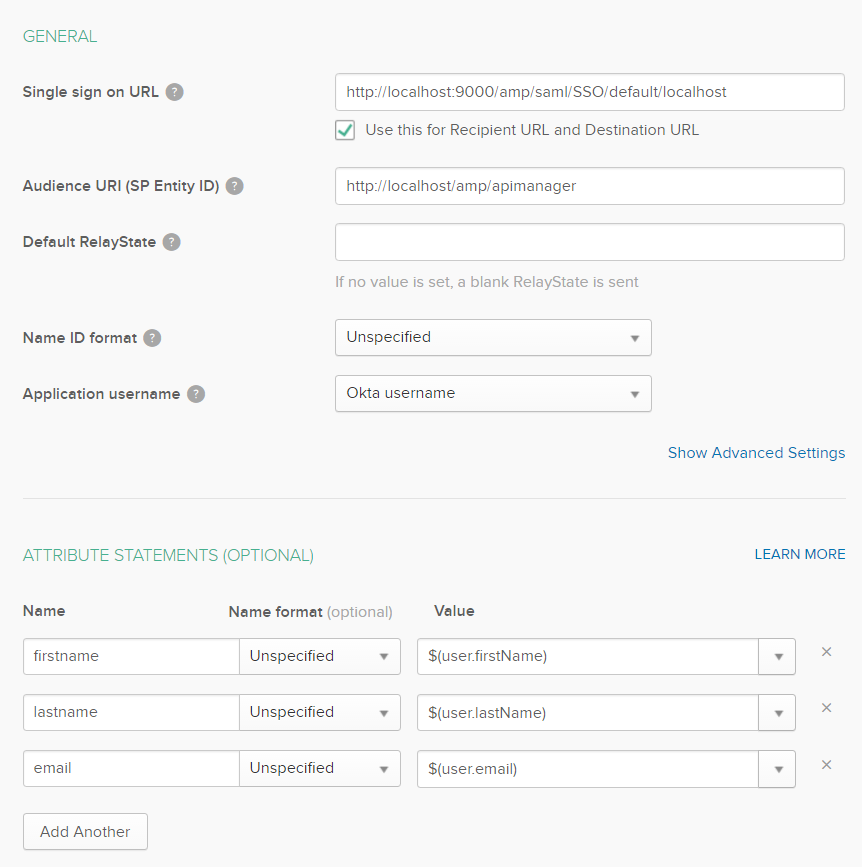
Task: Open the LEARN MORE link
Action: (799, 554)
